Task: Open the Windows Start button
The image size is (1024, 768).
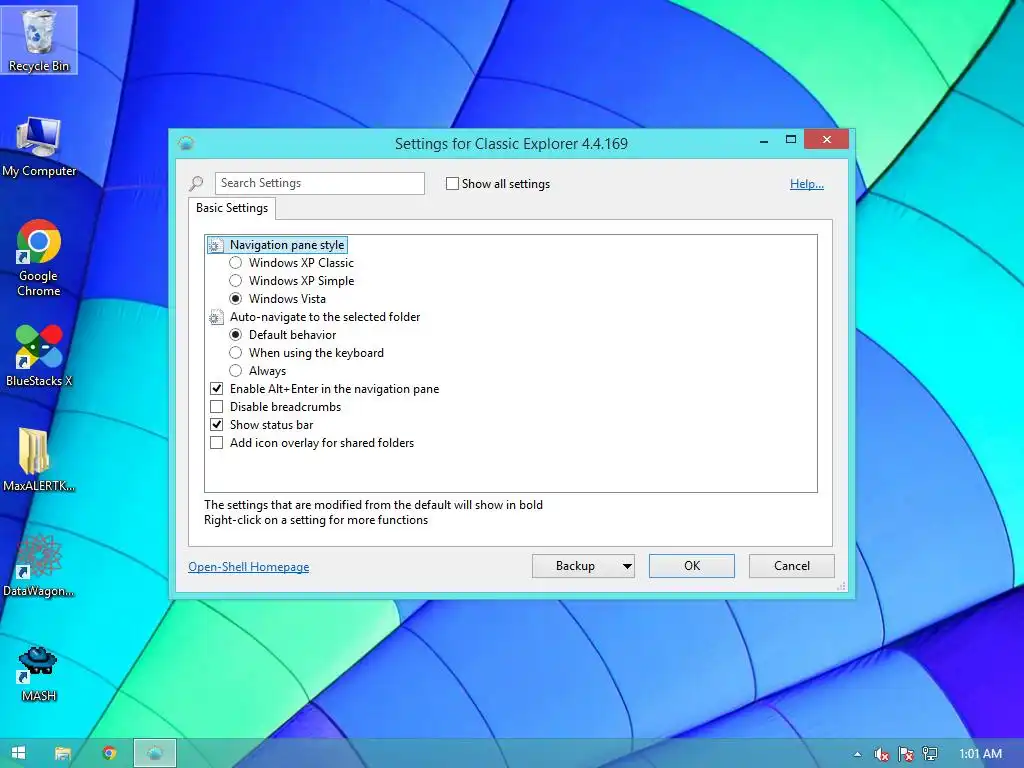Action: (x=18, y=753)
